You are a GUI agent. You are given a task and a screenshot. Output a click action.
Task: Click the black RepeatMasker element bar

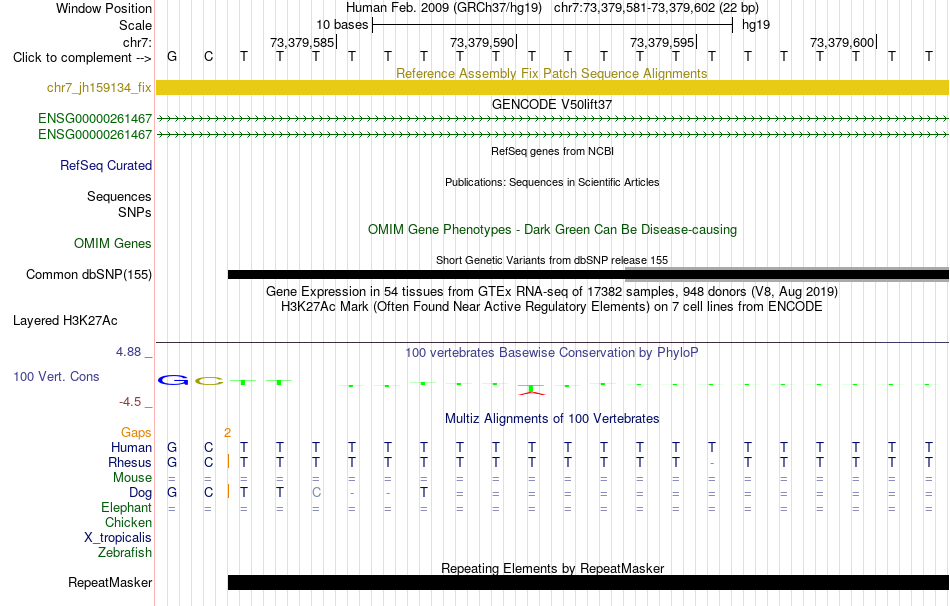point(588,582)
